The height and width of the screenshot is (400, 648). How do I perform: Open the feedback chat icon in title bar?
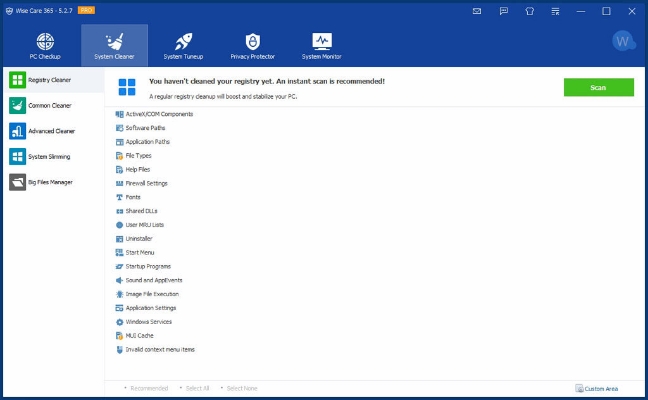click(x=503, y=11)
